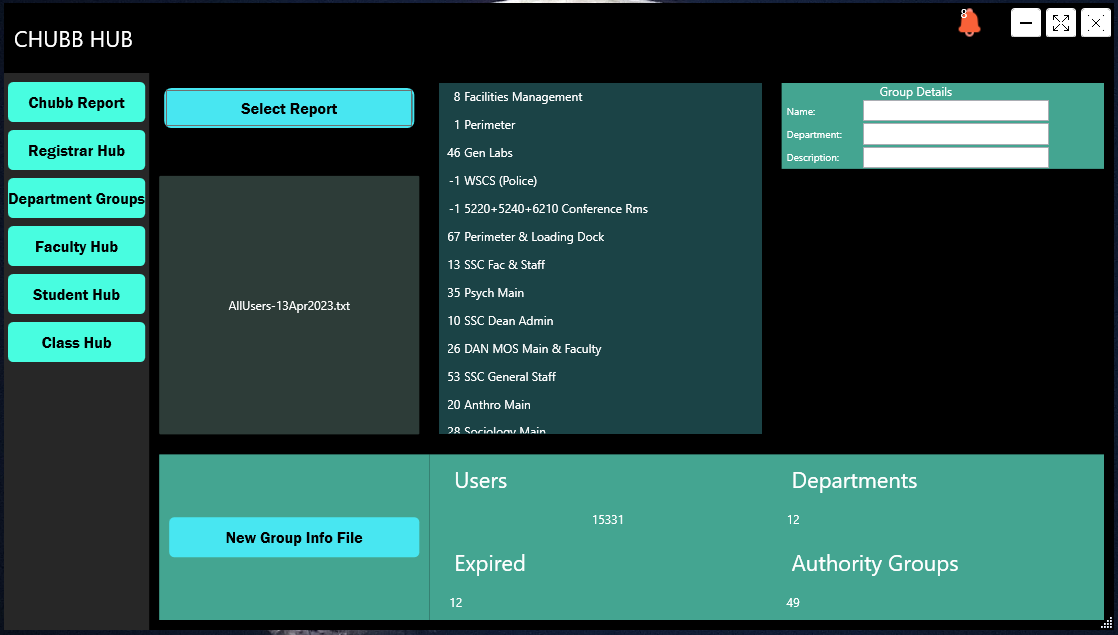
Task: Pick SSC Dean Admin from list
Action: [508, 321]
